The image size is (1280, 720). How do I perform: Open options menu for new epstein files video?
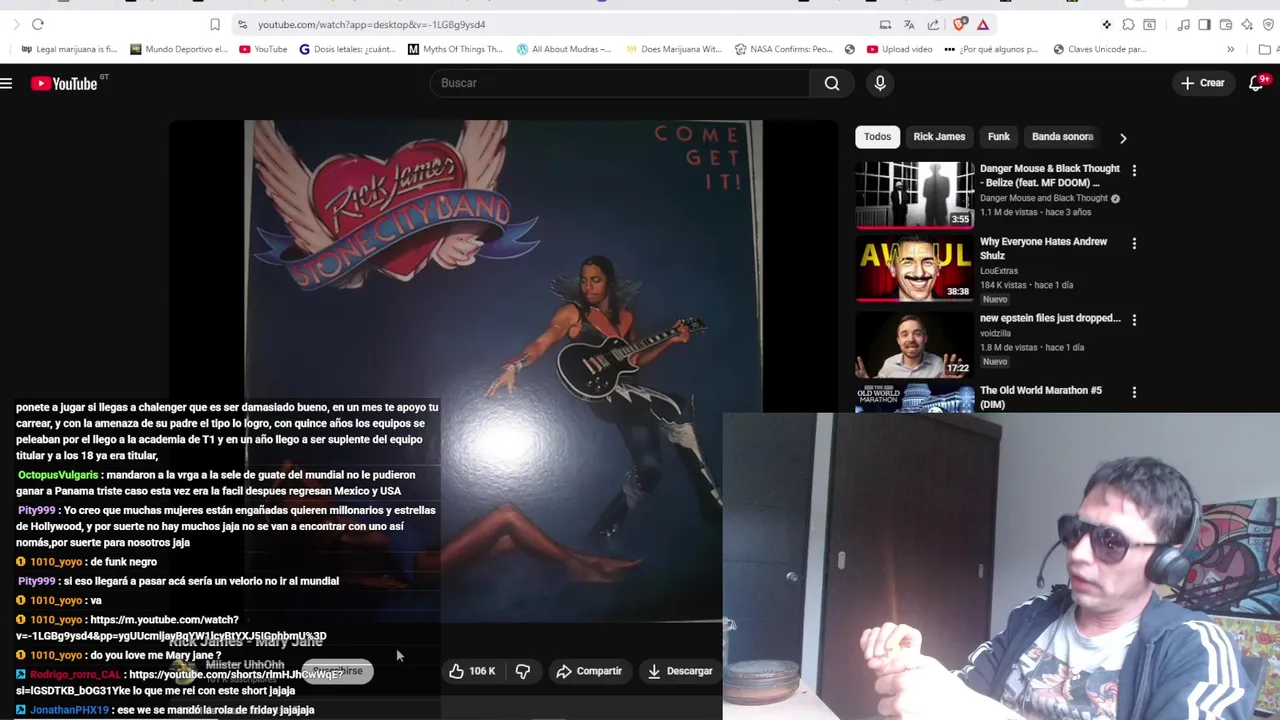1134,319
